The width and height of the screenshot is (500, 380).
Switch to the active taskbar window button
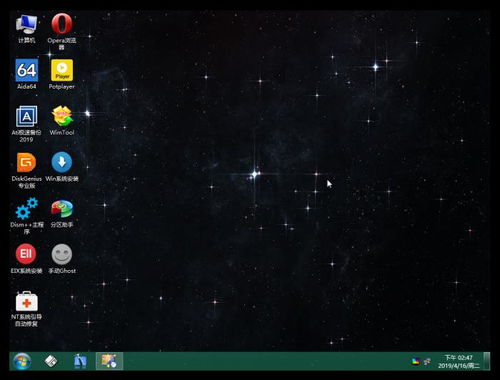point(109,361)
